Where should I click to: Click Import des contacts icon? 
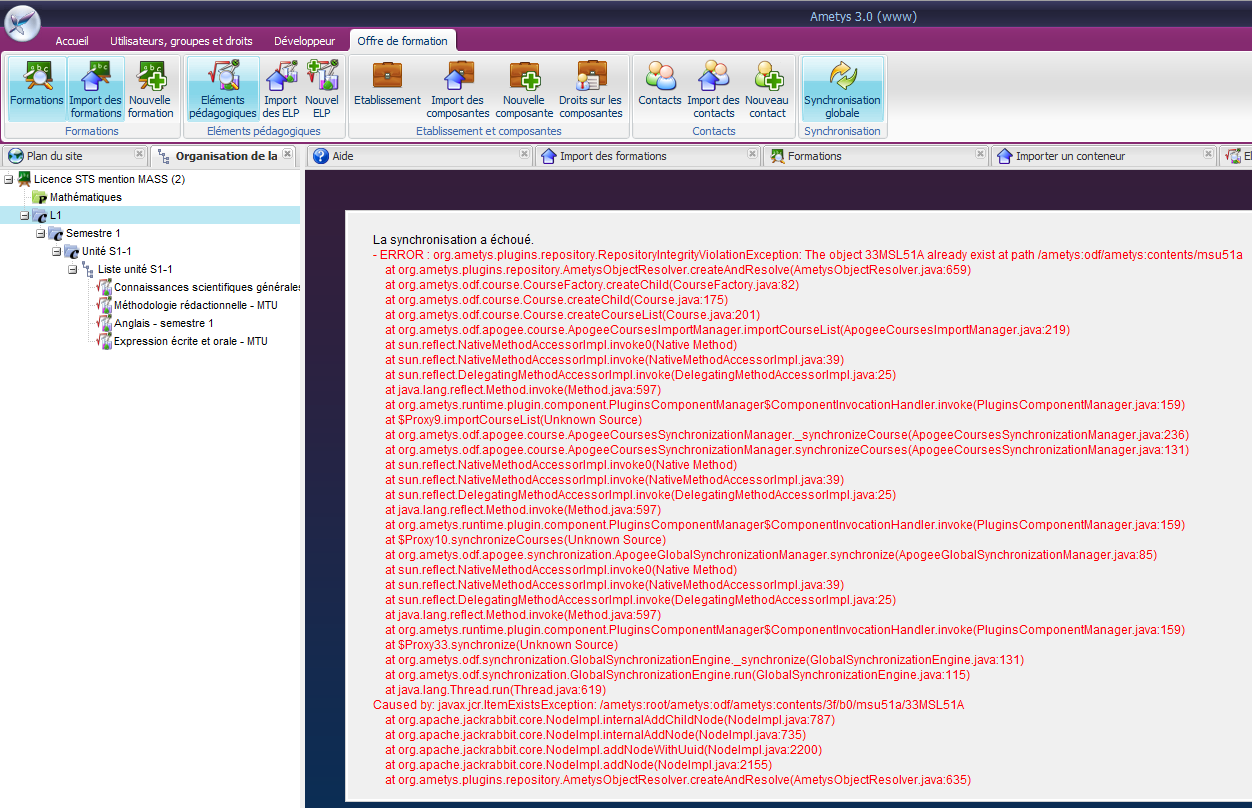click(713, 88)
